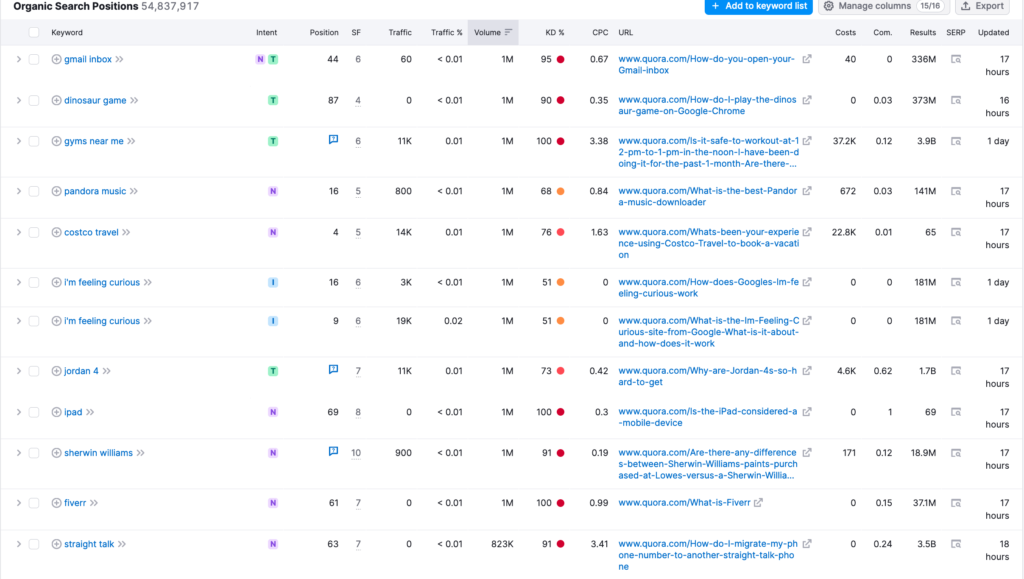The height and width of the screenshot is (579, 1024).
Task: Open the sherwin williams keyword link
Action: pyautogui.click(x=98, y=453)
